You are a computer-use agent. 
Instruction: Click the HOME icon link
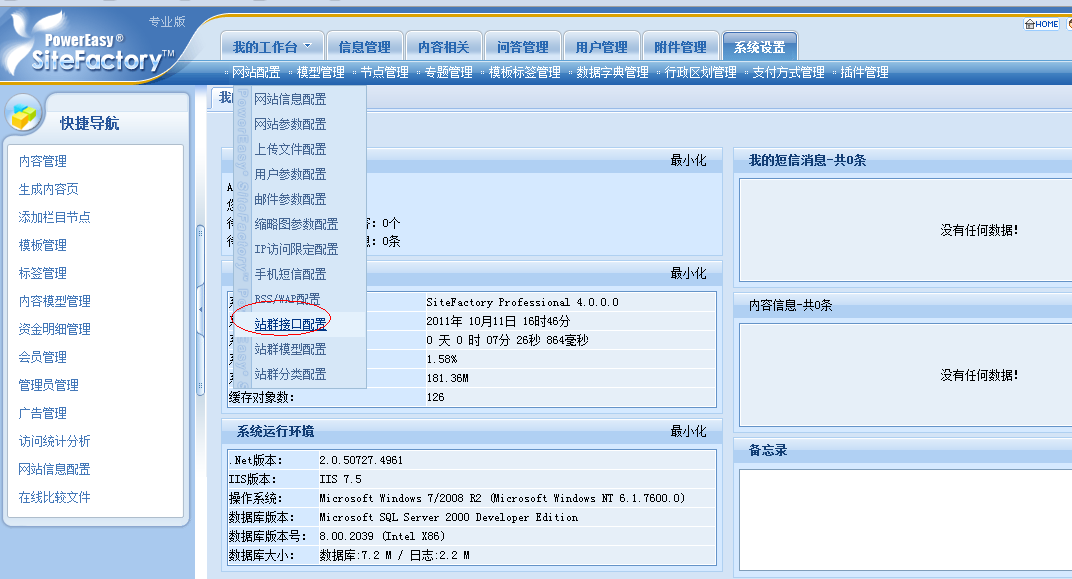(x=1041, y=24)
